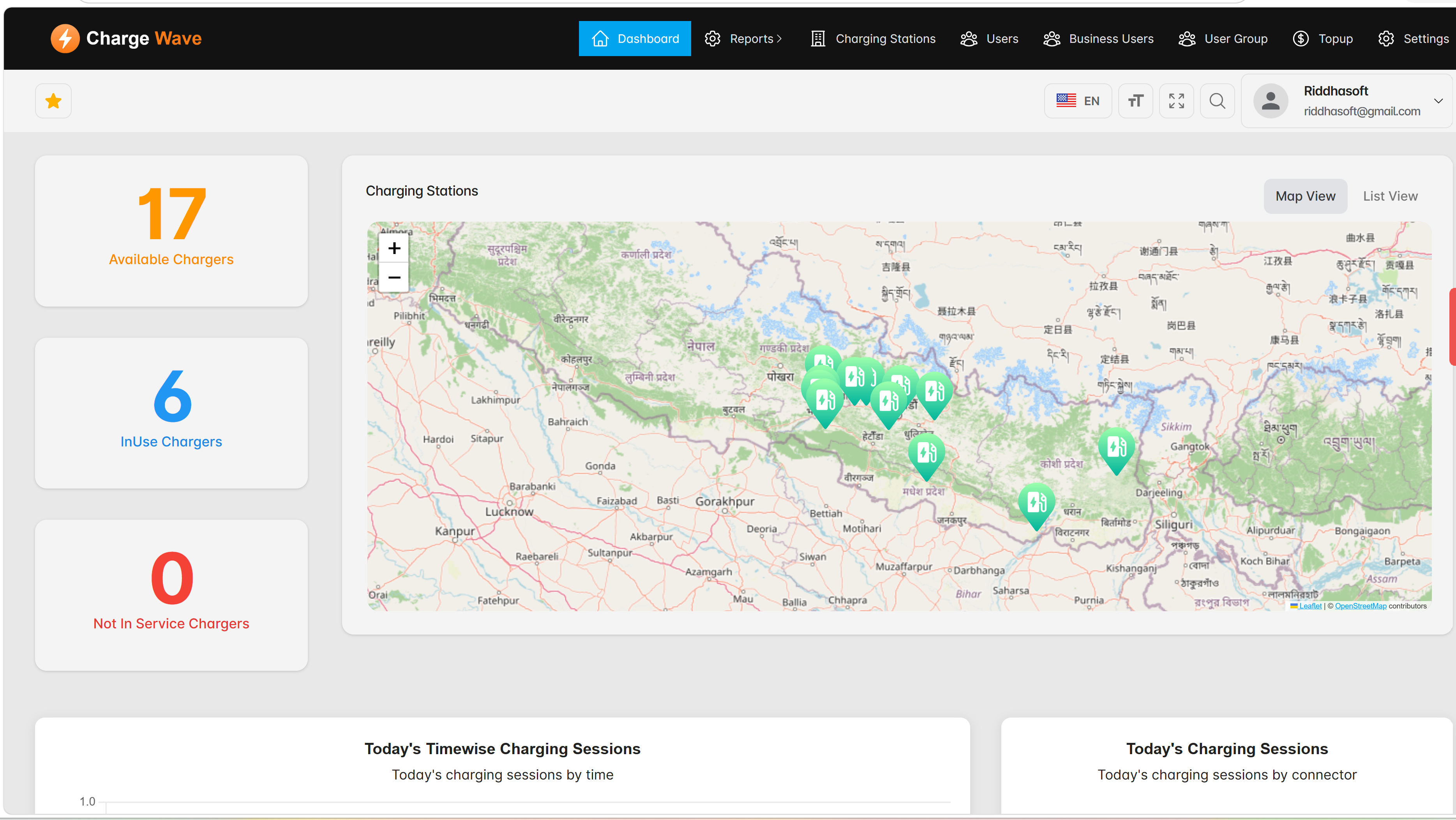Switch to Map View
The width and height of the screenshot is (1456, 820).
point(1305,196)
